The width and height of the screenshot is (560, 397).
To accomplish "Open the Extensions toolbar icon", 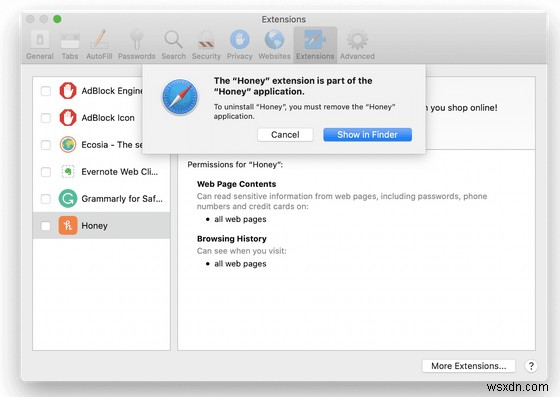I will [x=315, y=39].
